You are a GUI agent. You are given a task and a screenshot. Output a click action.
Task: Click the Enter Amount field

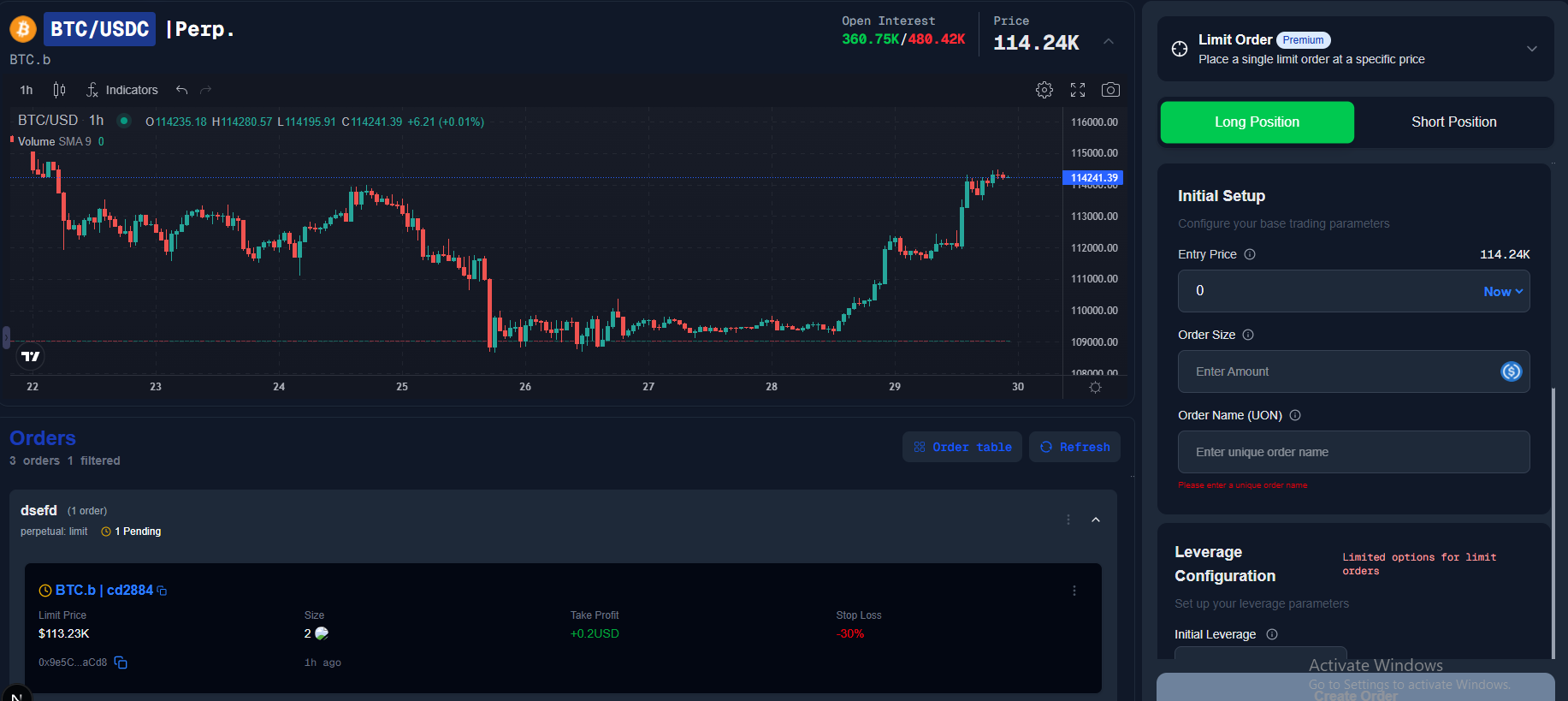pos(1334,371)
